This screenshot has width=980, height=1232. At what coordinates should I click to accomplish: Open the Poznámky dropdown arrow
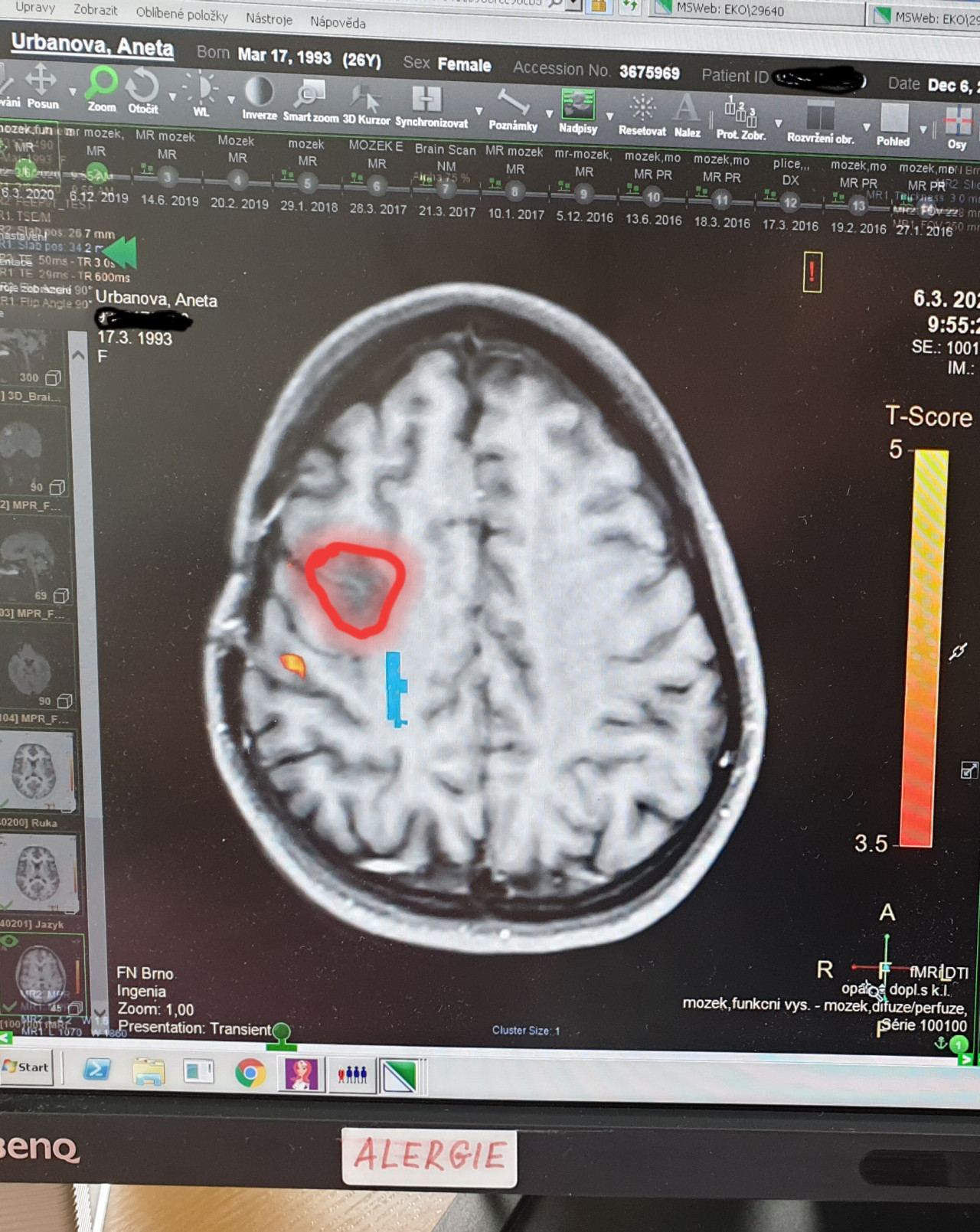[549, 114]
